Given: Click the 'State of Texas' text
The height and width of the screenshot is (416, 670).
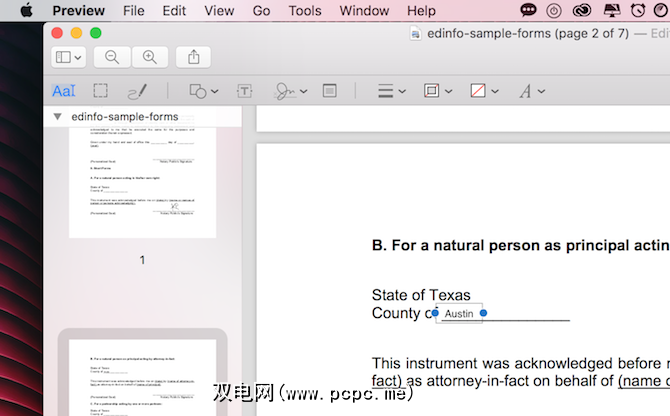Looking at the screenshot, I should click(x=421, y=295).
